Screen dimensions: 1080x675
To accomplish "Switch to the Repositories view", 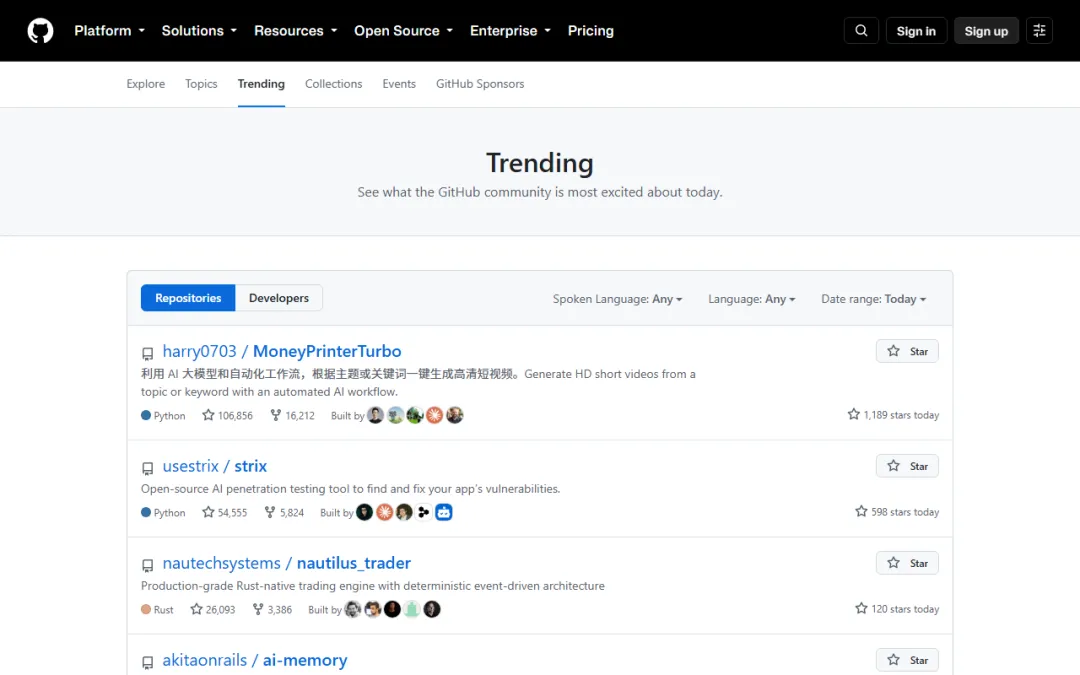I will point(188,298).
